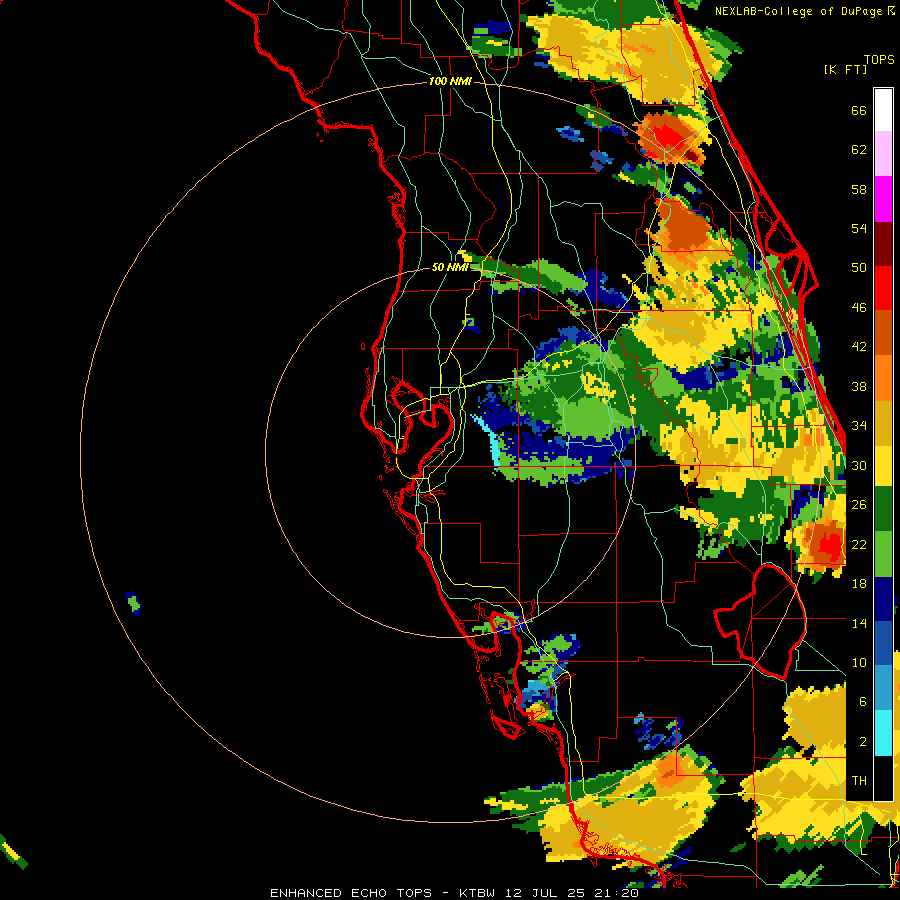Click the NEXLAB-College of DuPage label
Viewport: 900px width, 900px height.
pyautogui.click(x=798, y=11)
